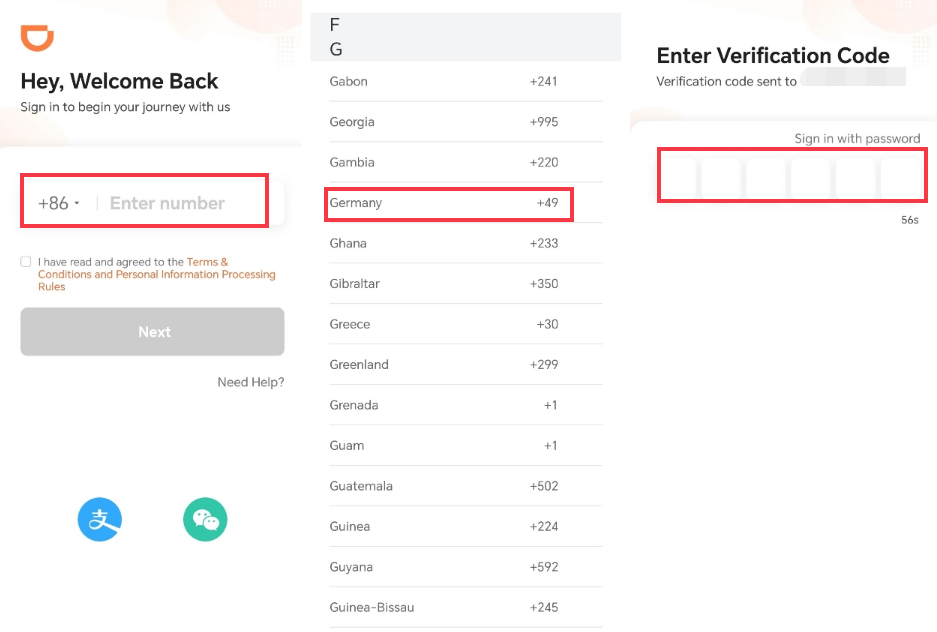Select Gabon +241 from the list

click(x=466, y=81)
